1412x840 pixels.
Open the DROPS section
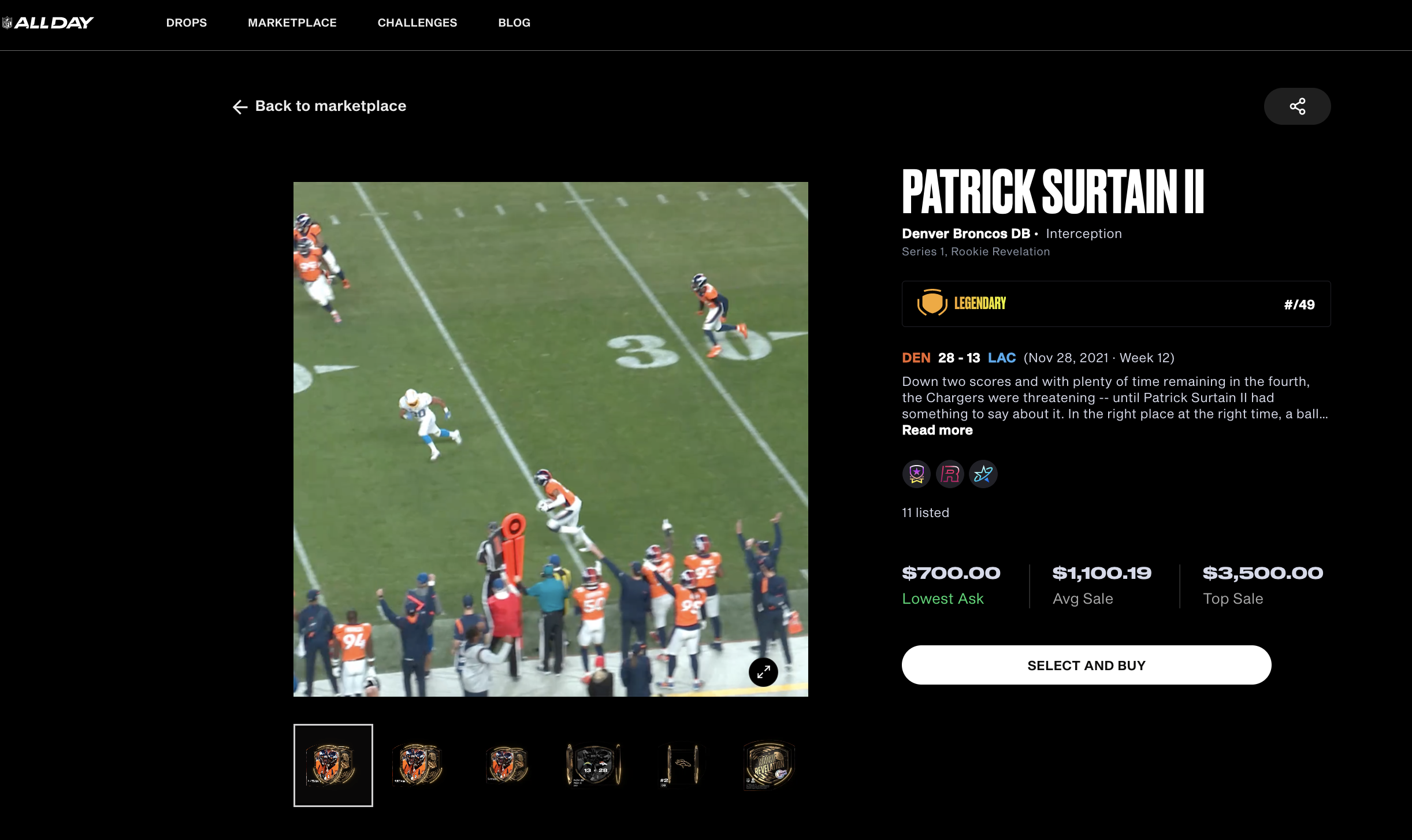(186, 23)
